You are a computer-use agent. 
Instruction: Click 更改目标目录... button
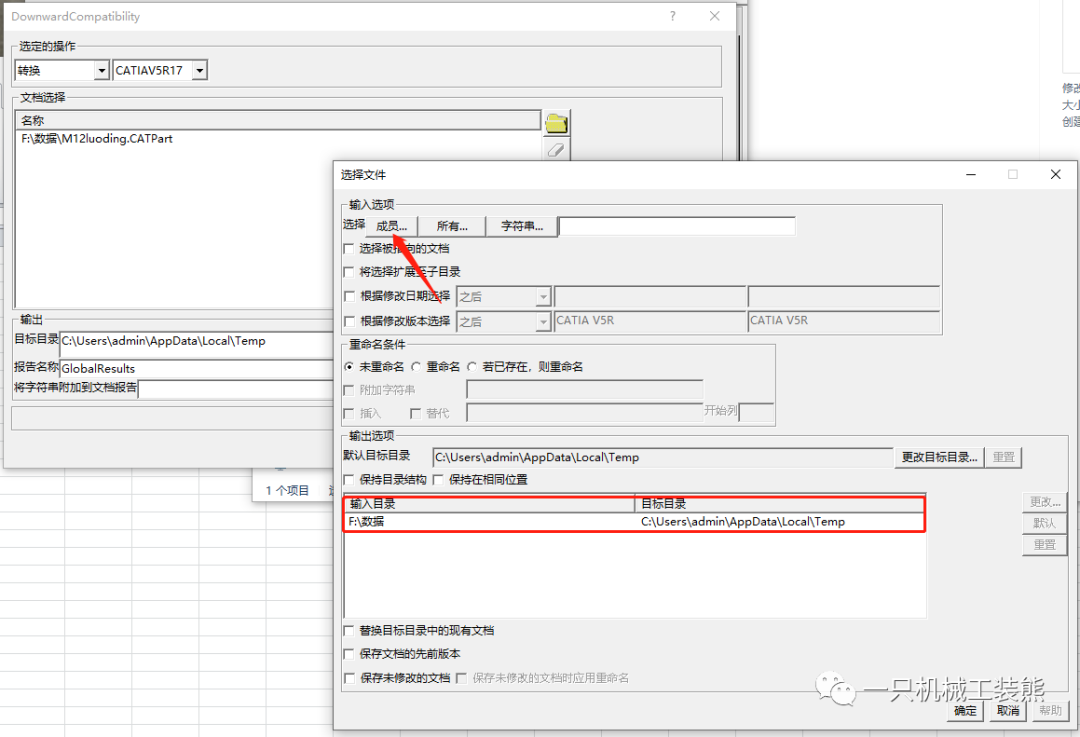click(939, 457)
